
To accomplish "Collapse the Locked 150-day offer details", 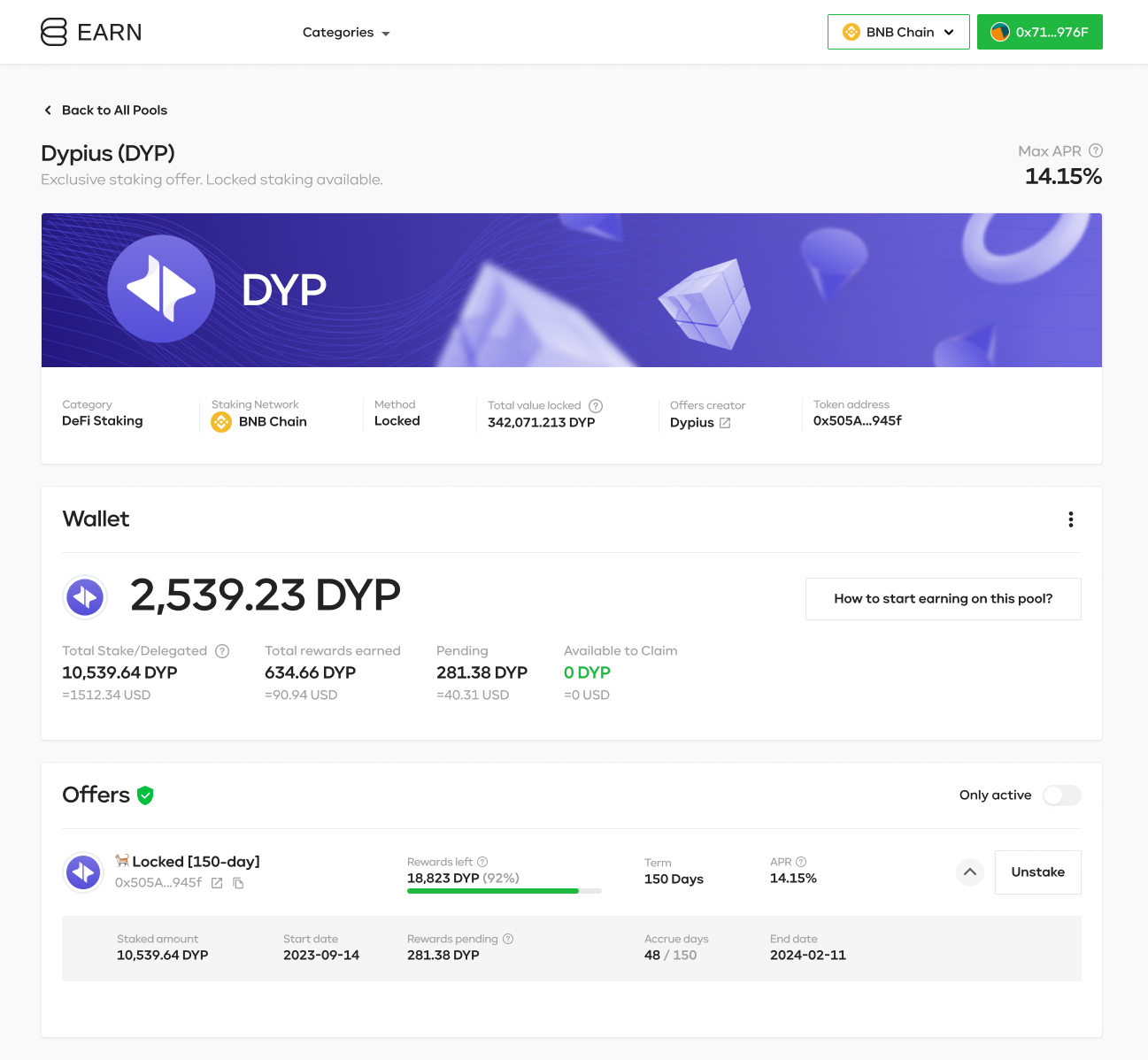I will pos(970,872).
